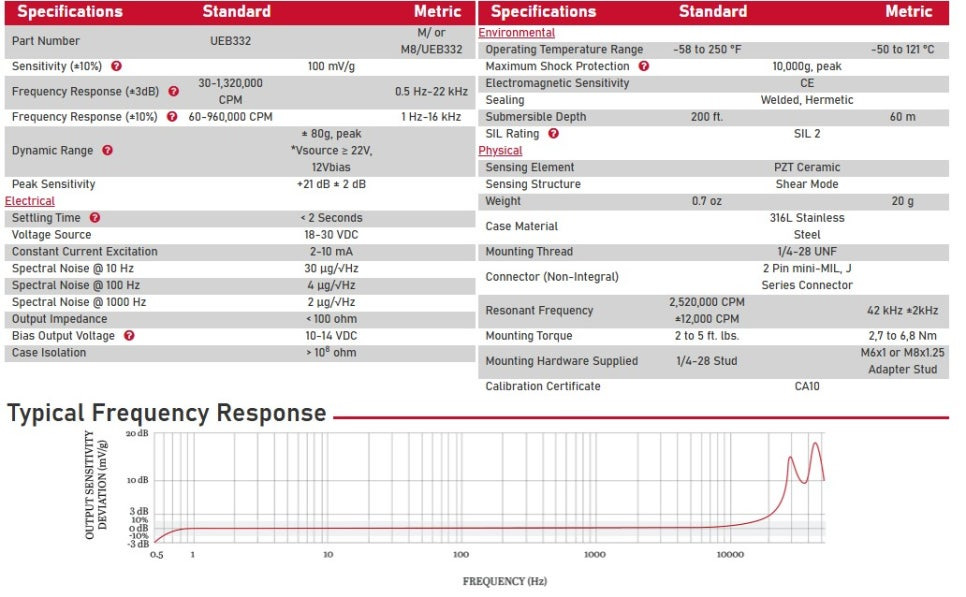Select the 60-960,000 CPM value
The height and width of the screenshot is (597, 966).
tap(230, 116)
